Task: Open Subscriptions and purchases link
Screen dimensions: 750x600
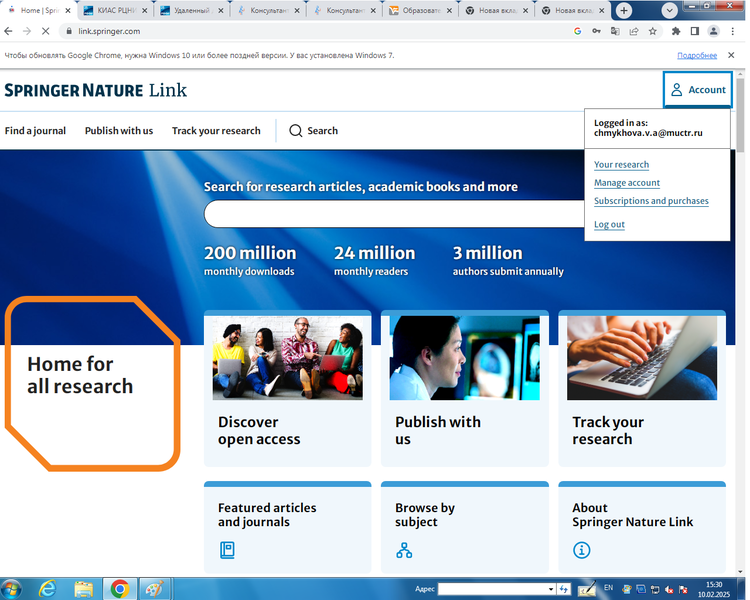Action: coord(651,201)
